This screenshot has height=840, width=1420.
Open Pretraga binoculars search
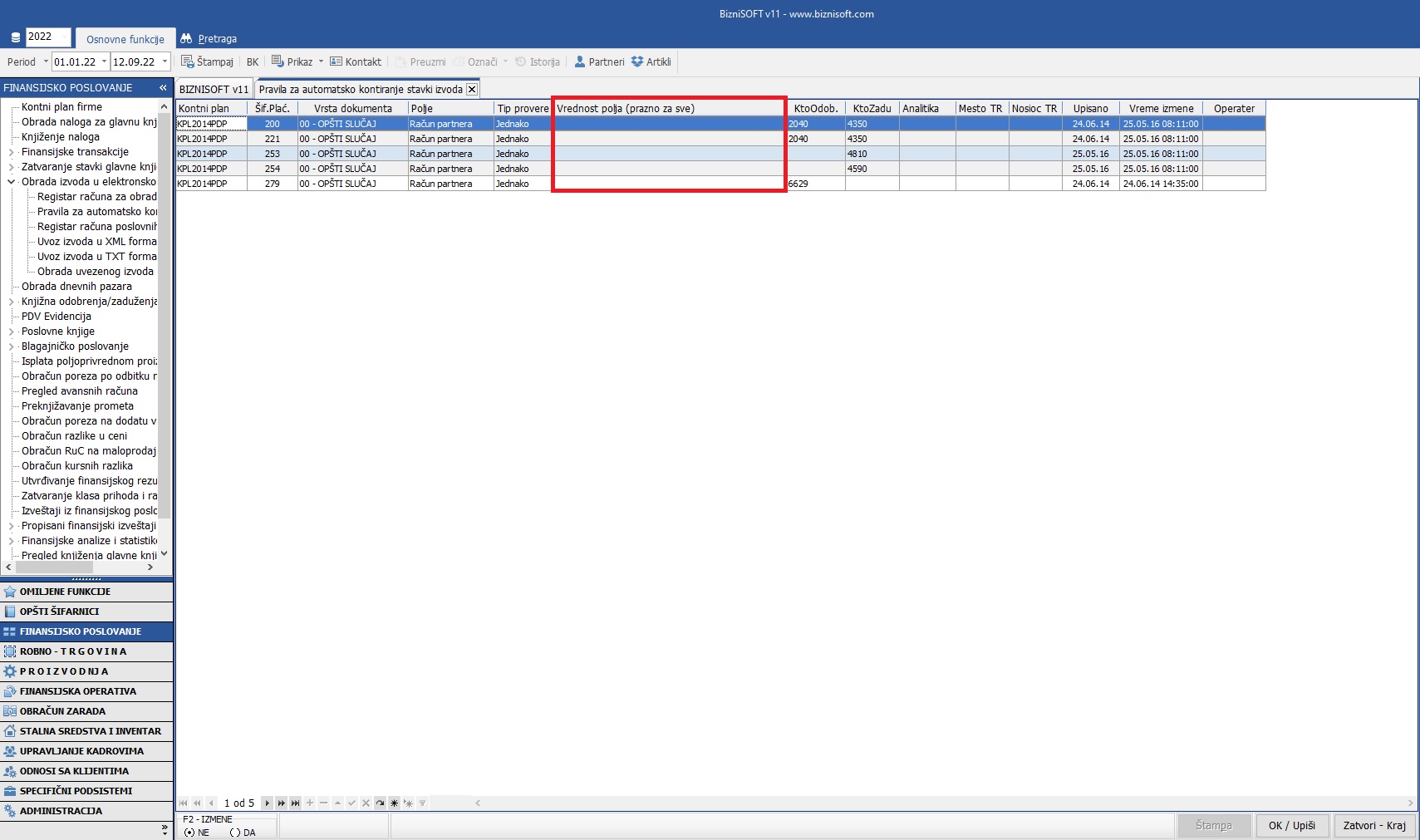186,38
